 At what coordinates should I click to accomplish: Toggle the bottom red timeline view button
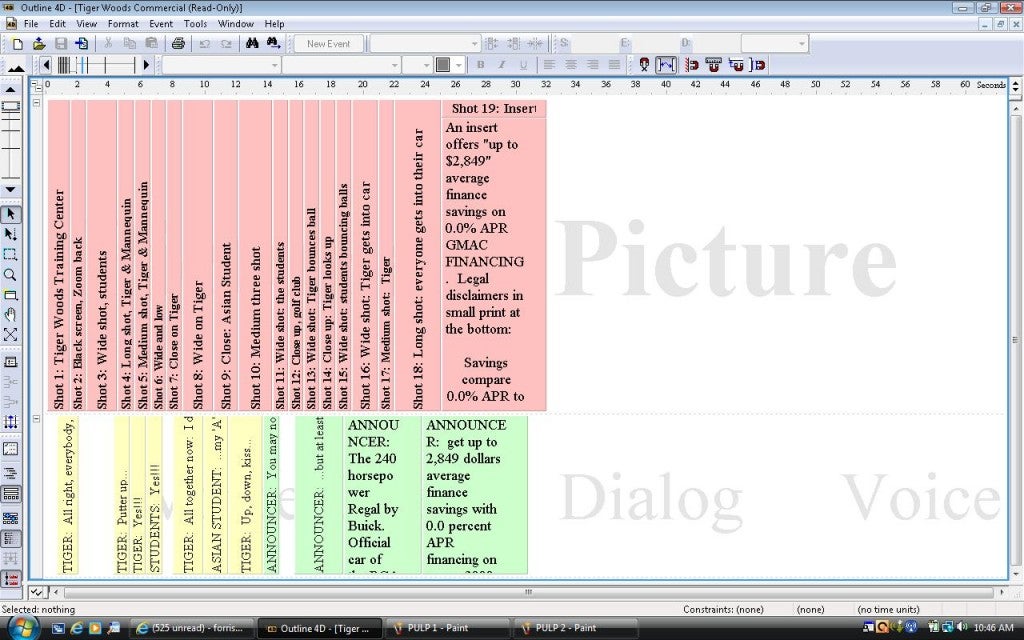click(x=10, y=579)
